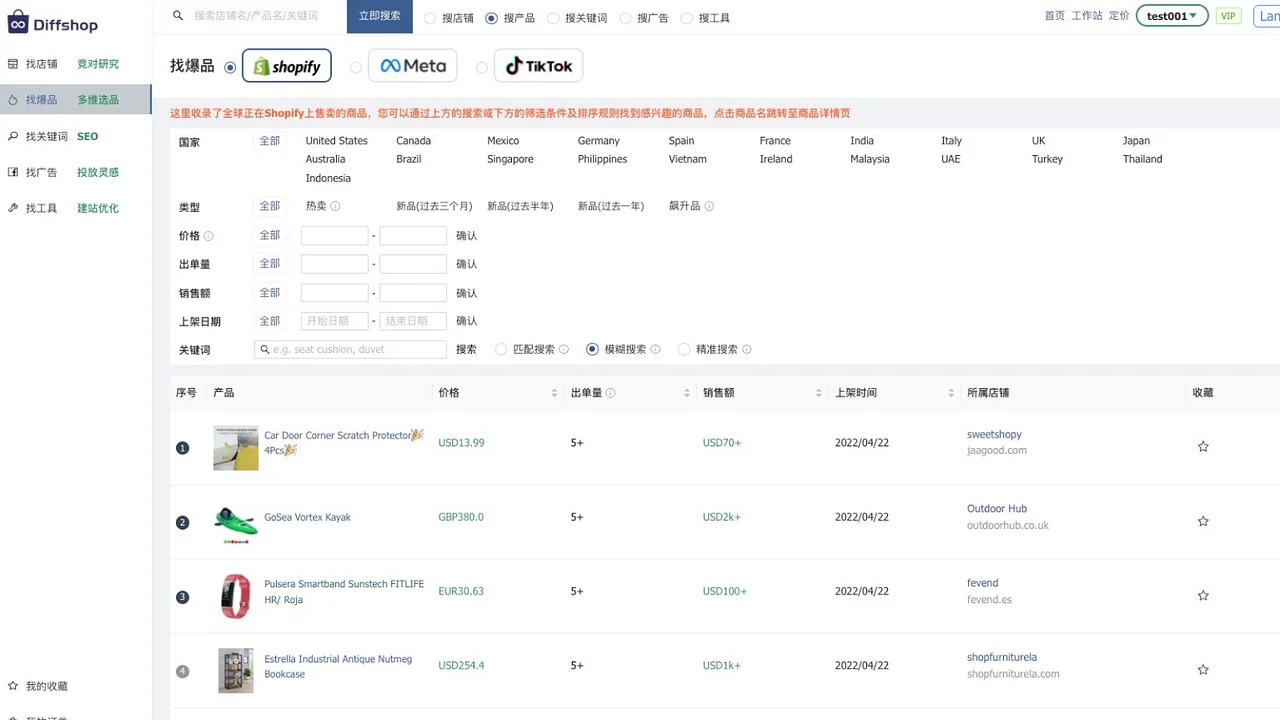Open the test001 account dropdown
The width and height of the screenshot is (1280, 720).
(x=1171, y=16)
